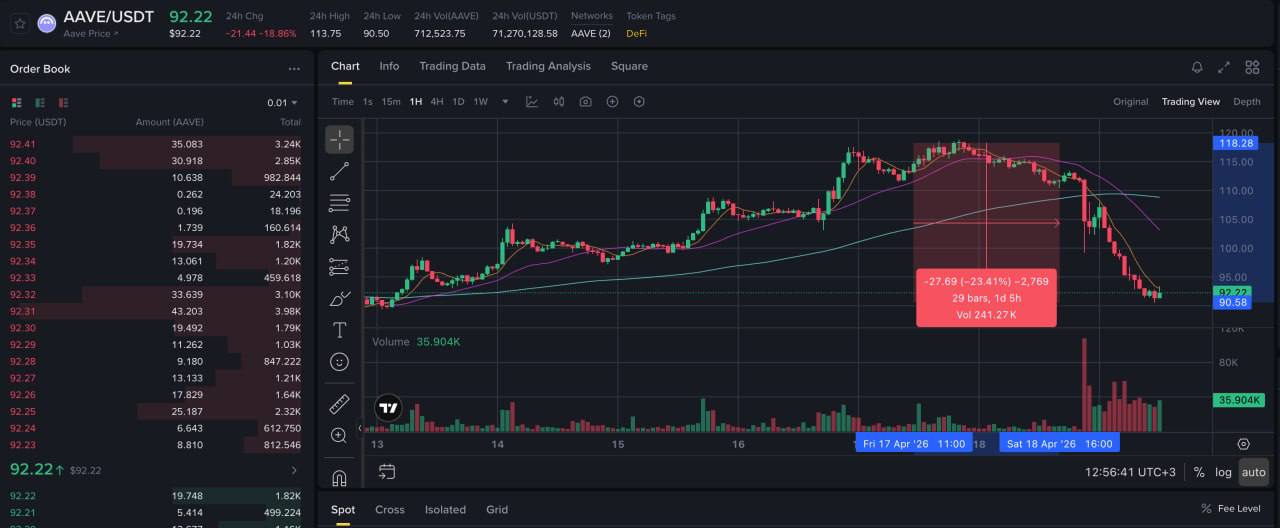The height and width of the screenshot is (528, 1280).
Task: Open the alerts bell icon
Action: (1197, 67)
